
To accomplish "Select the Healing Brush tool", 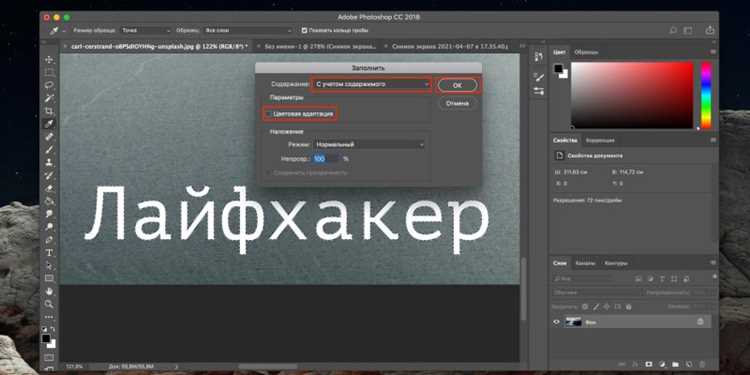I will pyautogui.click(x=49, y=137).
